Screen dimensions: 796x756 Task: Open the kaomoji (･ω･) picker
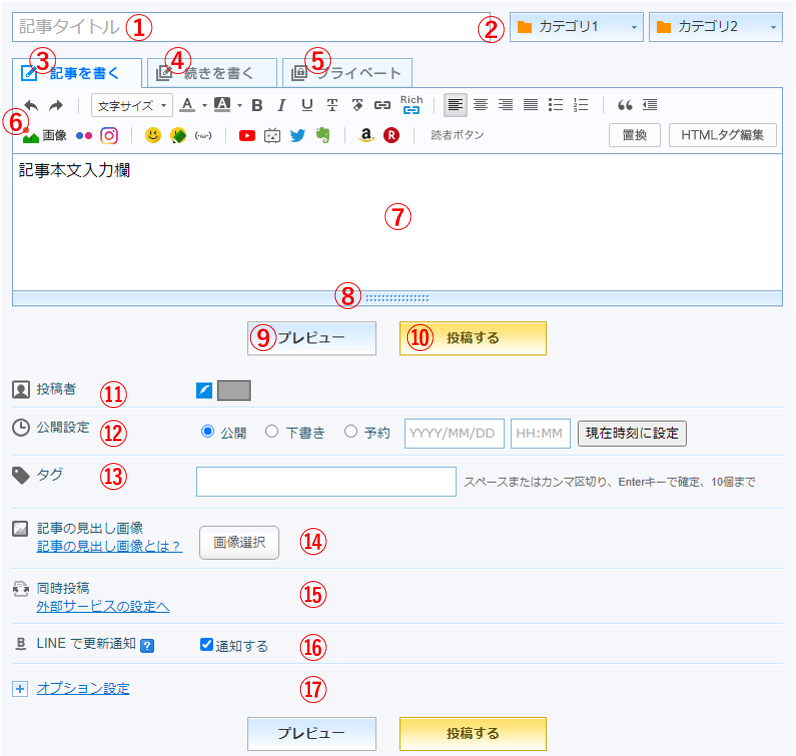(203, 136)
